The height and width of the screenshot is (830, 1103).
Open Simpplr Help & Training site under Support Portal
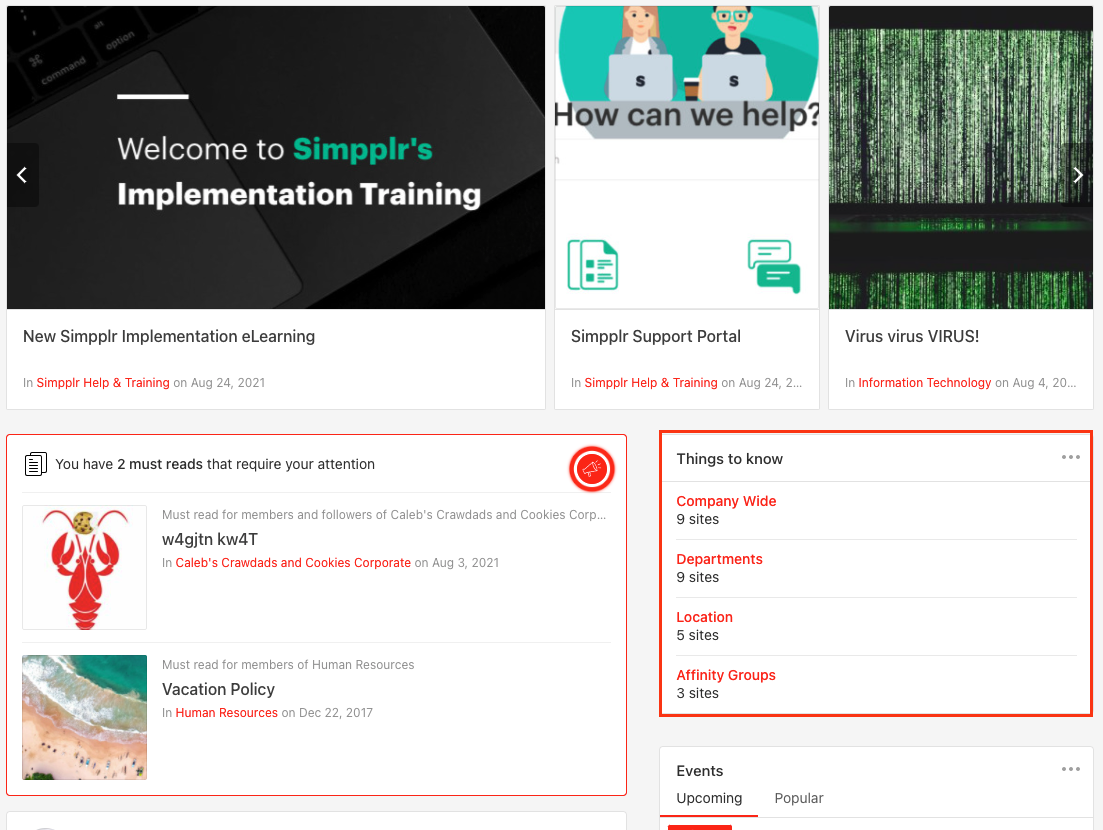coord(651,383)
